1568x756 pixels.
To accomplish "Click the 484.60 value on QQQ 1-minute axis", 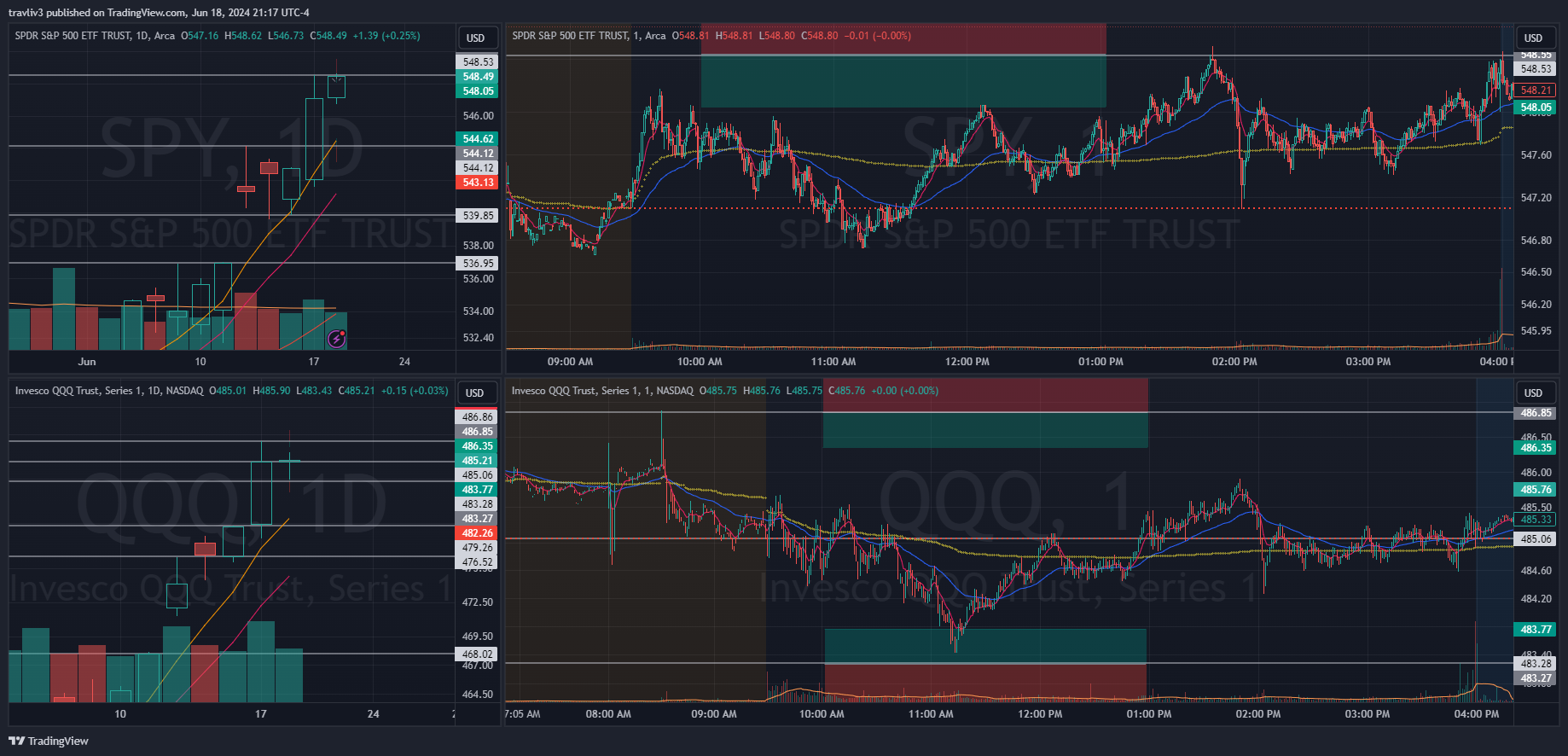I will [1536, 571].
